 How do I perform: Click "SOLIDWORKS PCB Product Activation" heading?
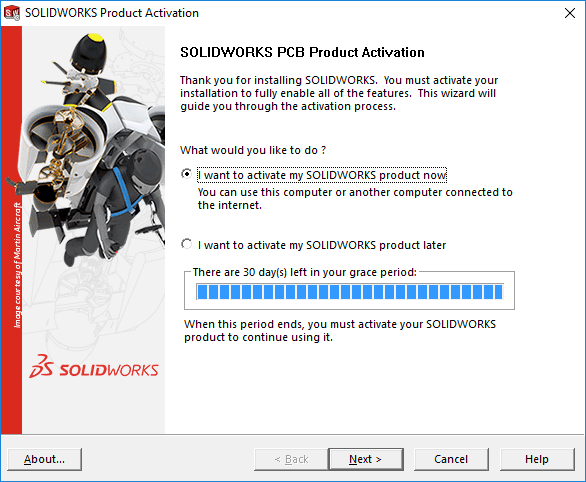click(302, 52)
